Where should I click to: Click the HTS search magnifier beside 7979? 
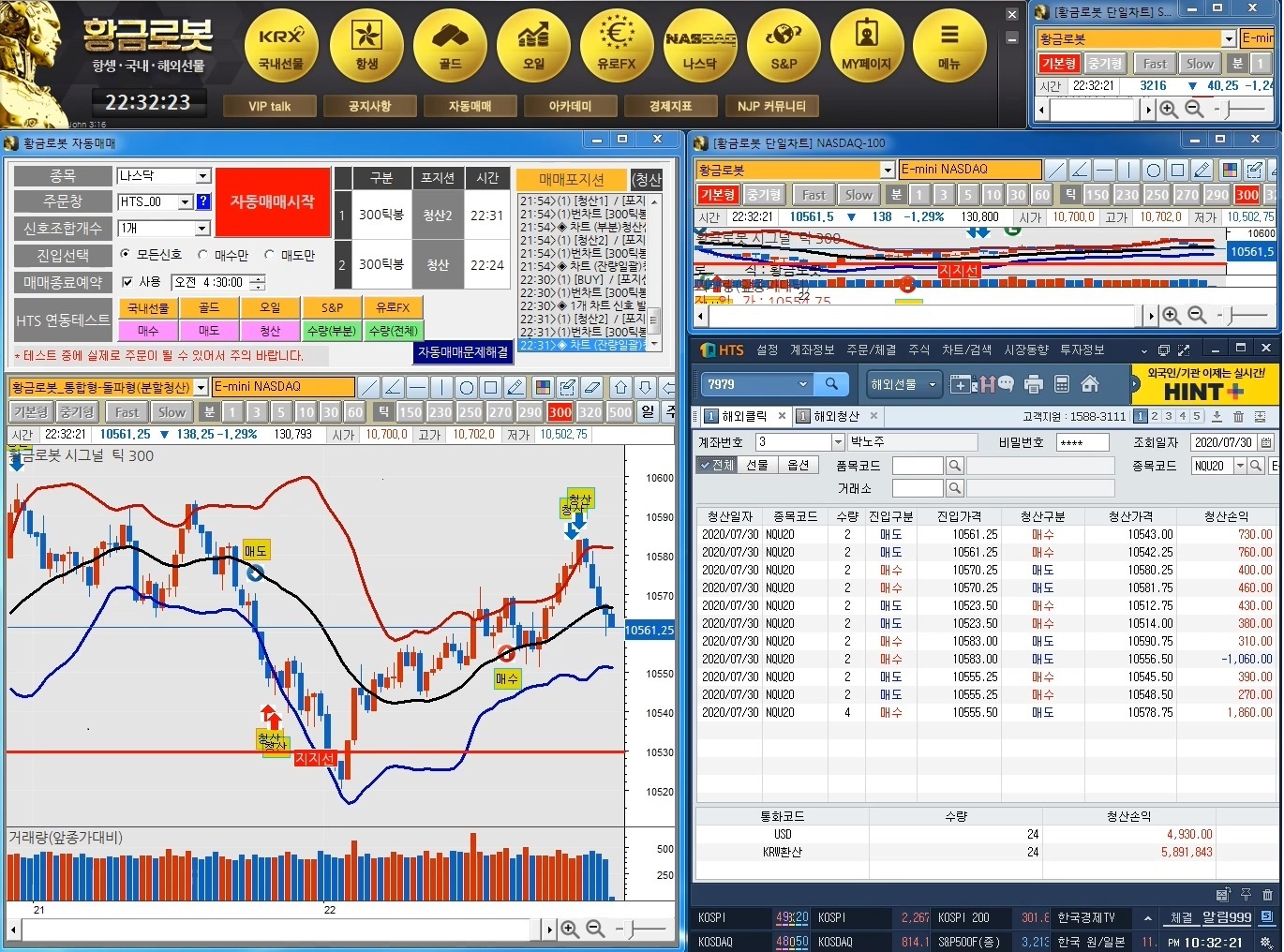point(831,384)
